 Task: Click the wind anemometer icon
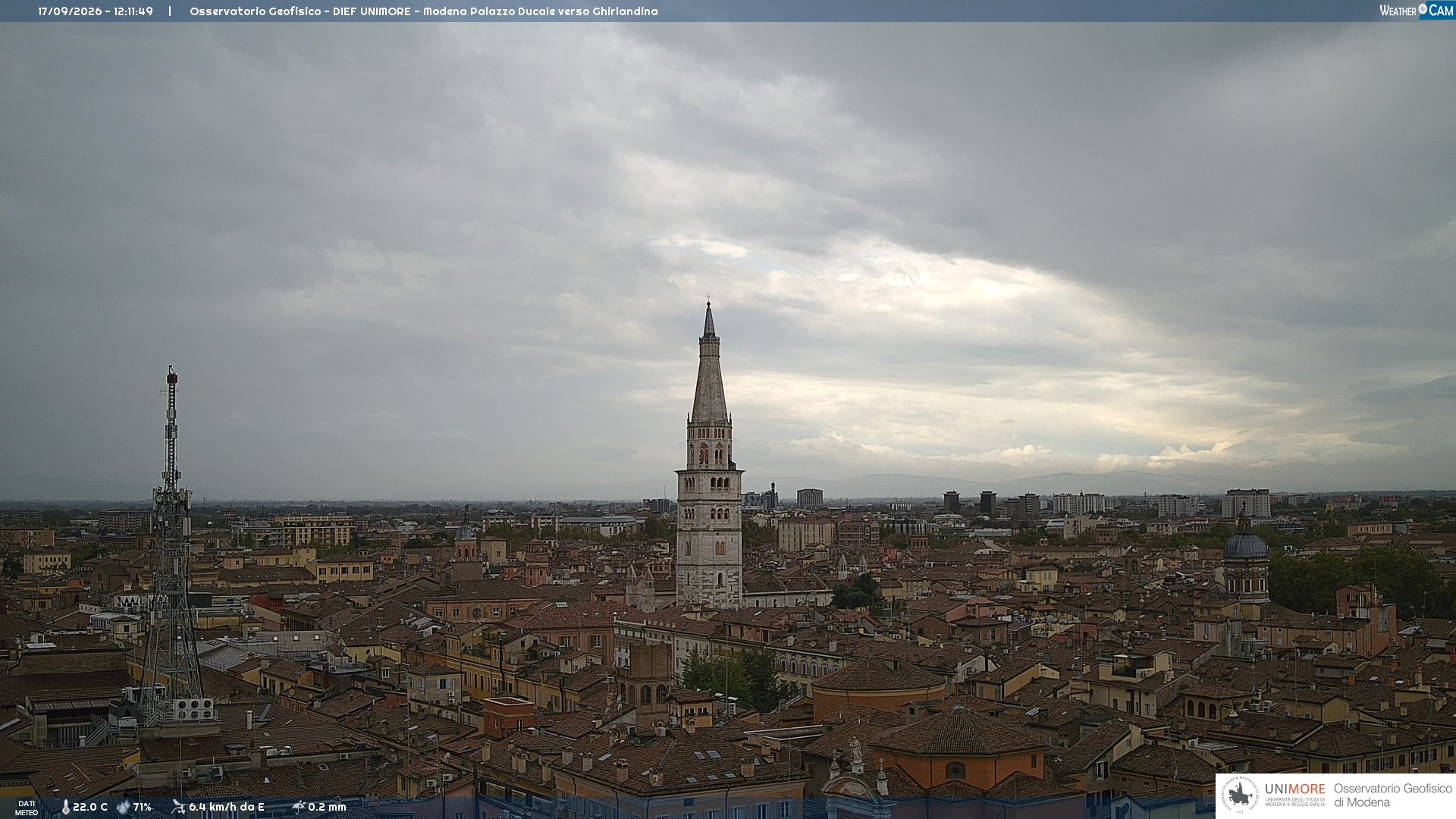[x=178, y=807]
